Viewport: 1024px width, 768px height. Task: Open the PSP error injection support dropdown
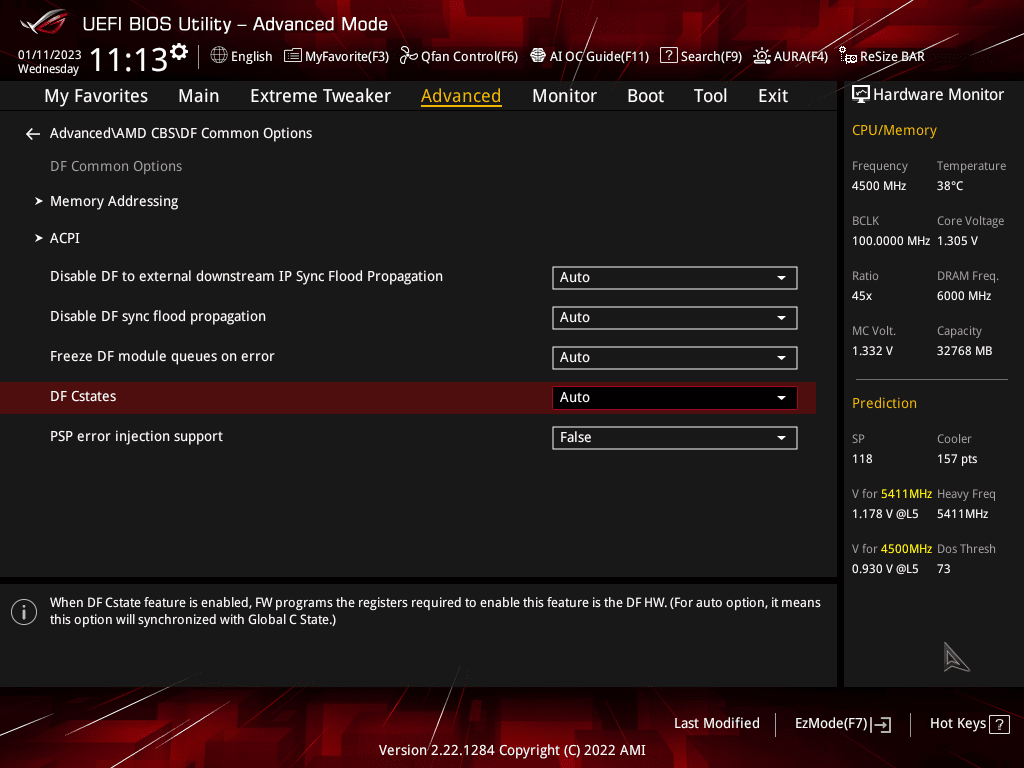click(675, 438)
